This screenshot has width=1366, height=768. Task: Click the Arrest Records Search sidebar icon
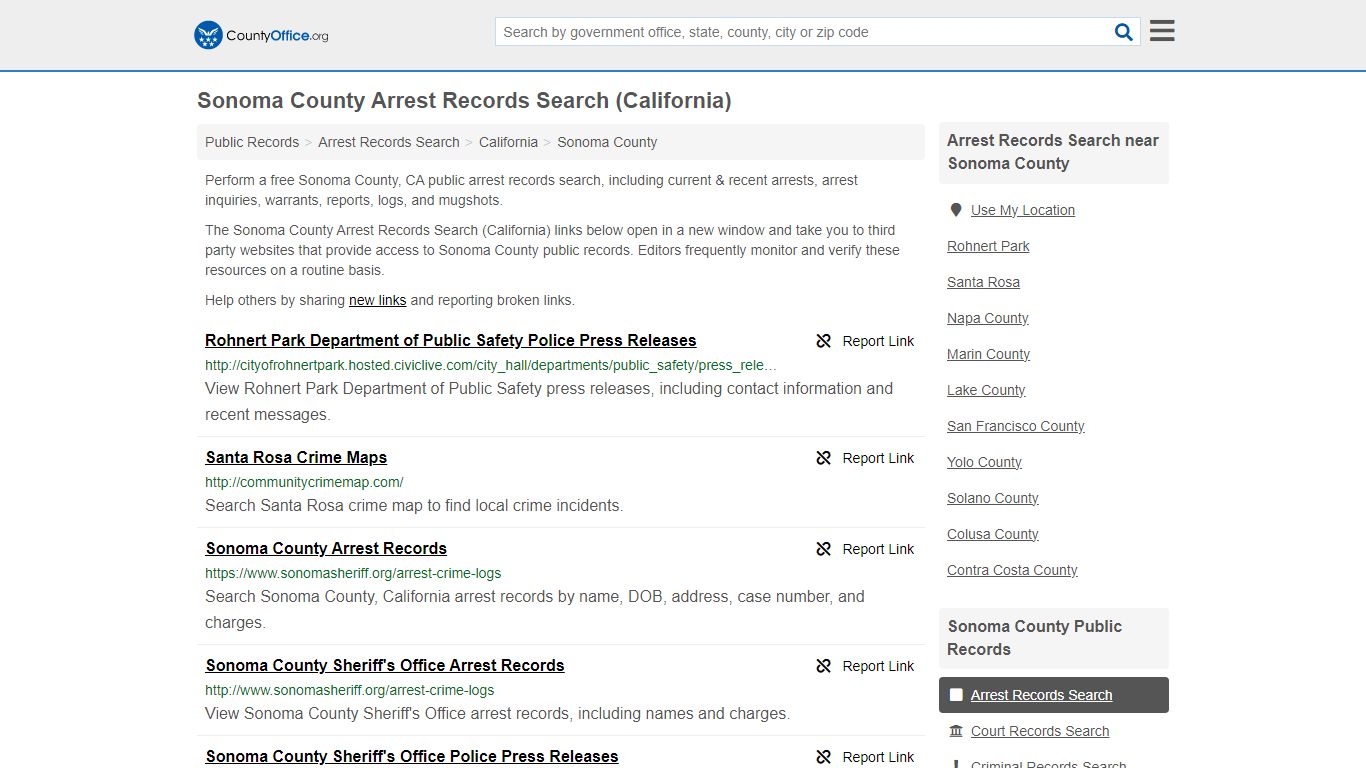[x=956, y=695]
